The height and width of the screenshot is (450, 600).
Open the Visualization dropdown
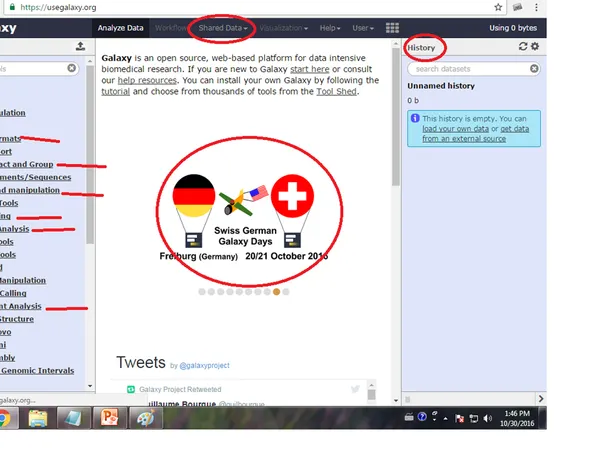(284, 28)
